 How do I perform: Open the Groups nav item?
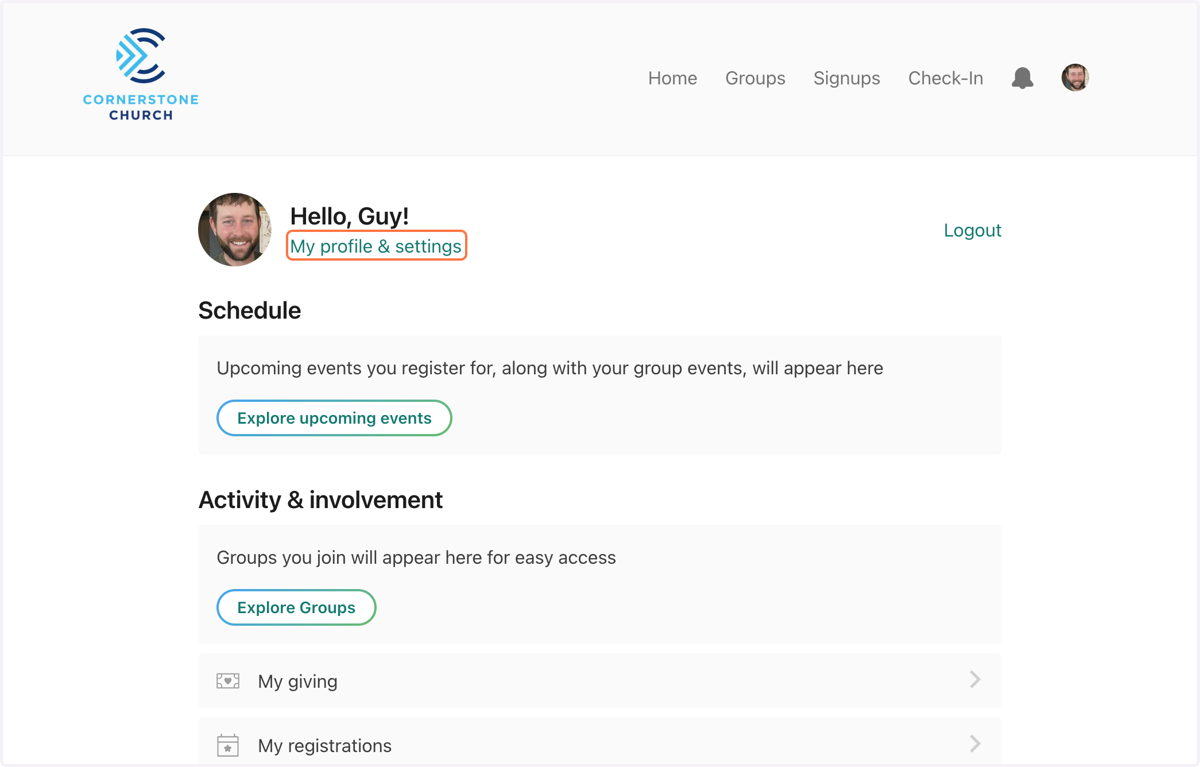[755, 78]
